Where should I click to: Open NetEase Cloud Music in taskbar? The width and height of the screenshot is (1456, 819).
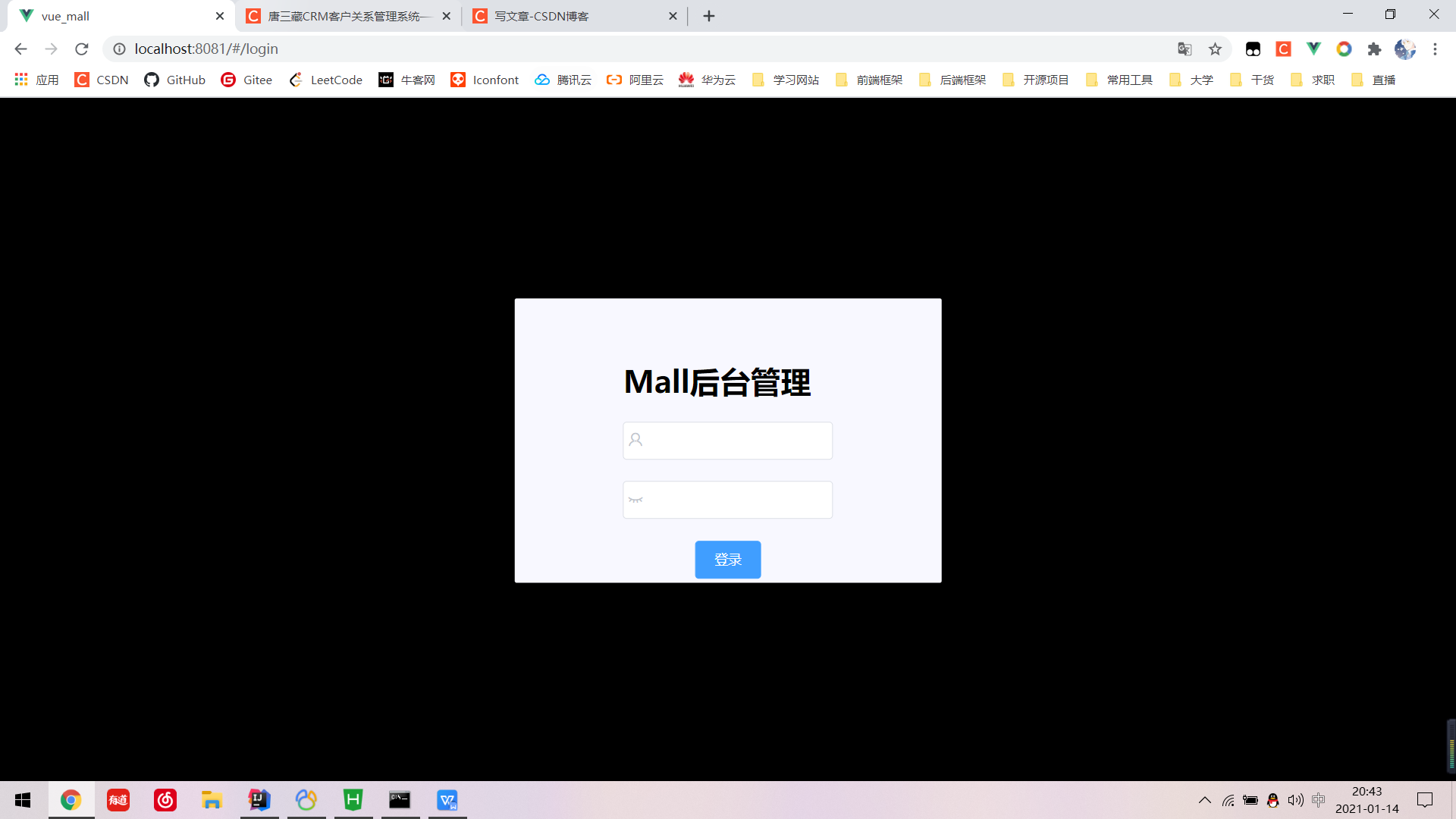click(x=165, y=800)
